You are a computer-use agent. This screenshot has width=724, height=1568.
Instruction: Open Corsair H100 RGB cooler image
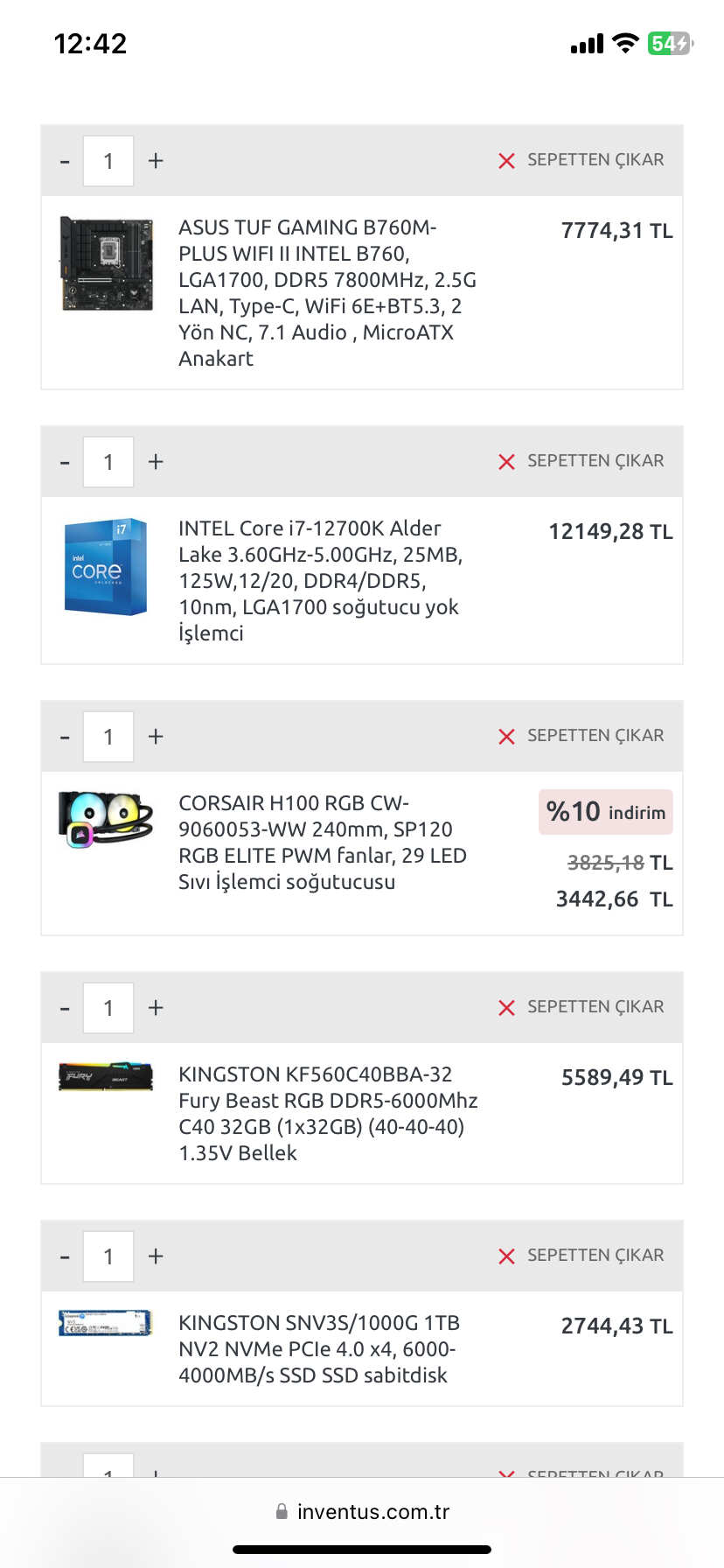tap(106, 818)
